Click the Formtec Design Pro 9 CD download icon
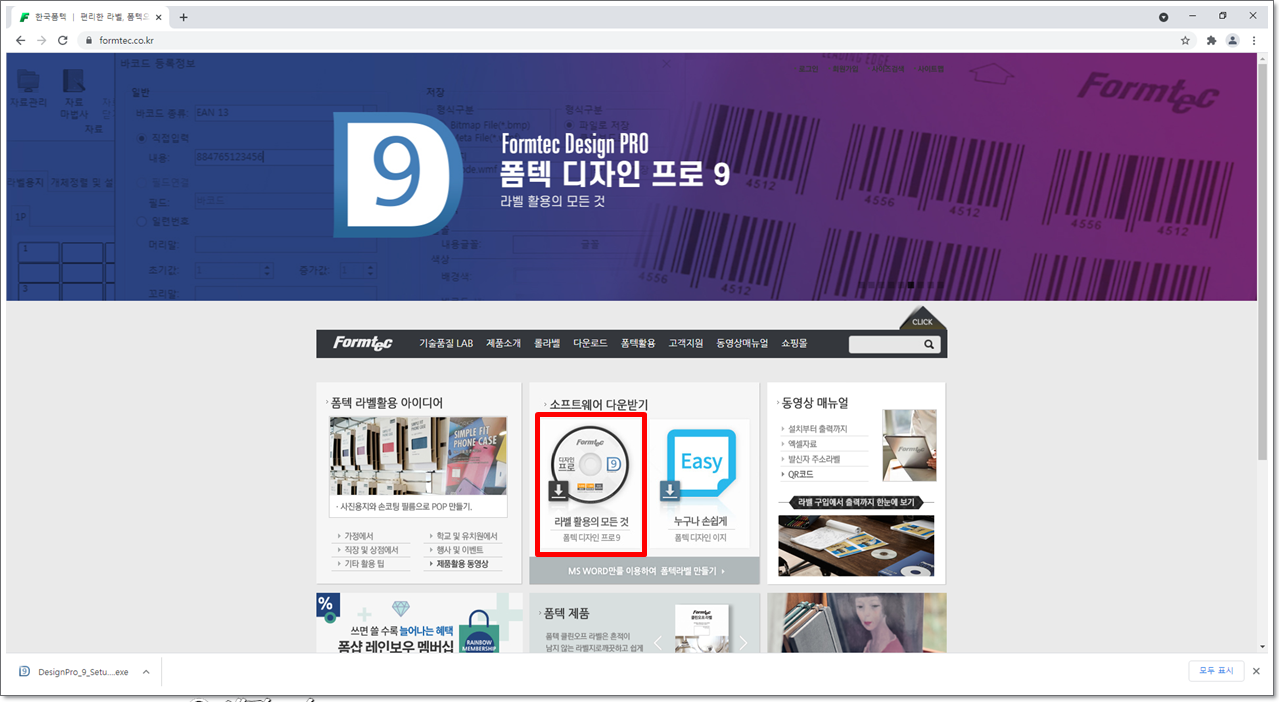Viewport: 1280px width, 702px height. tap(590, 464)
